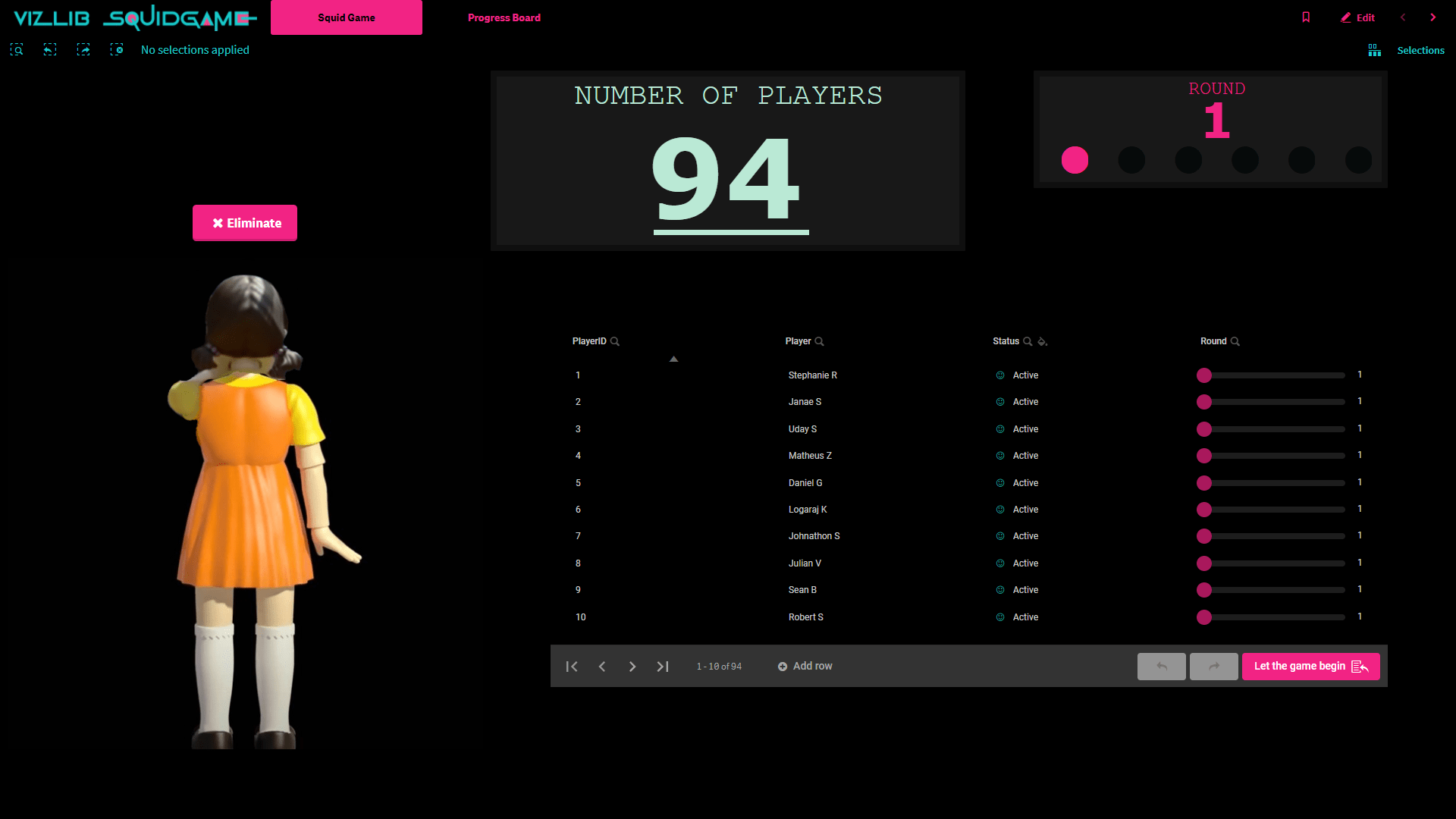Viewport: 1456px width, 819px height.
Task: Click the Eliminate button
Action: (x=245, y=223)
